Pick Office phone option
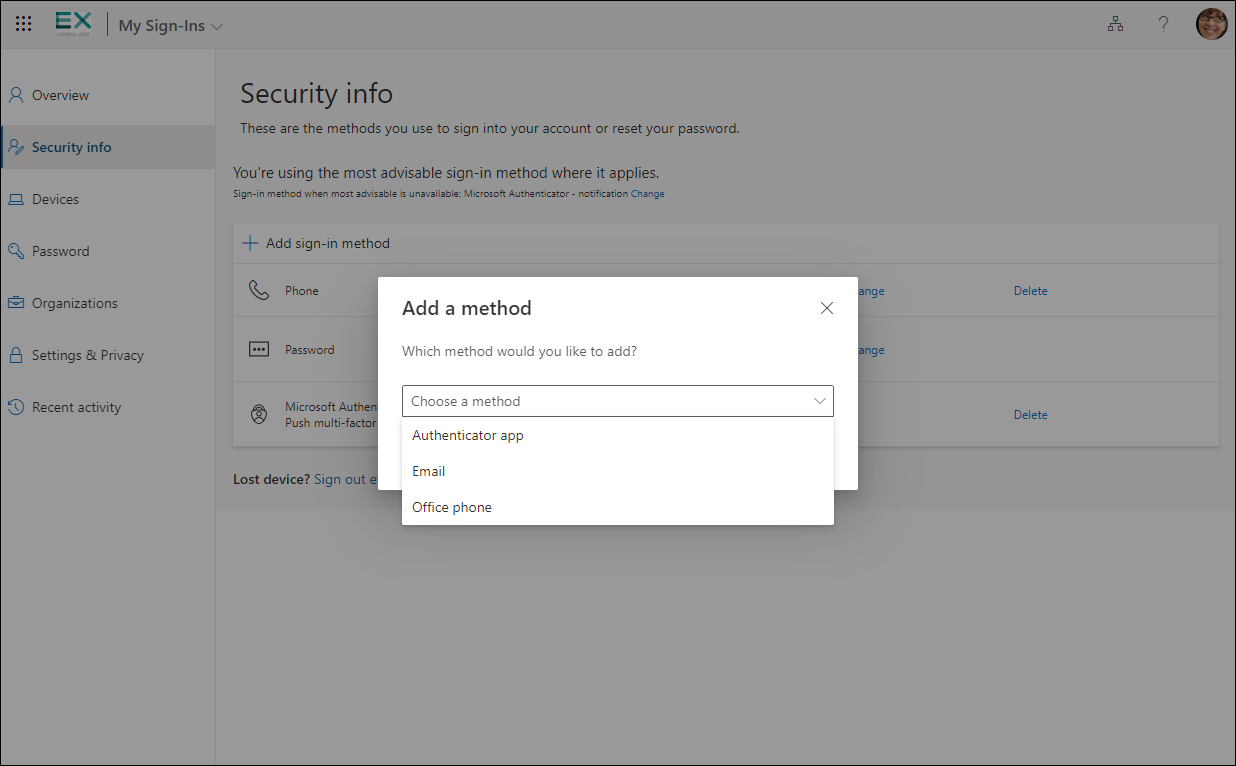This screenshot has width=1236, height=766. pos(452,508)
